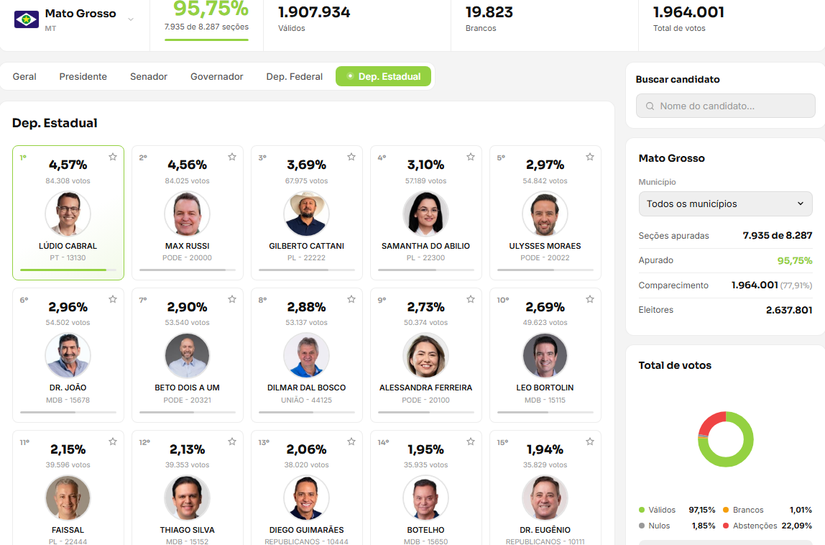
Task: Open Thiago Silva's photo
Action: [x=187, y=498]
